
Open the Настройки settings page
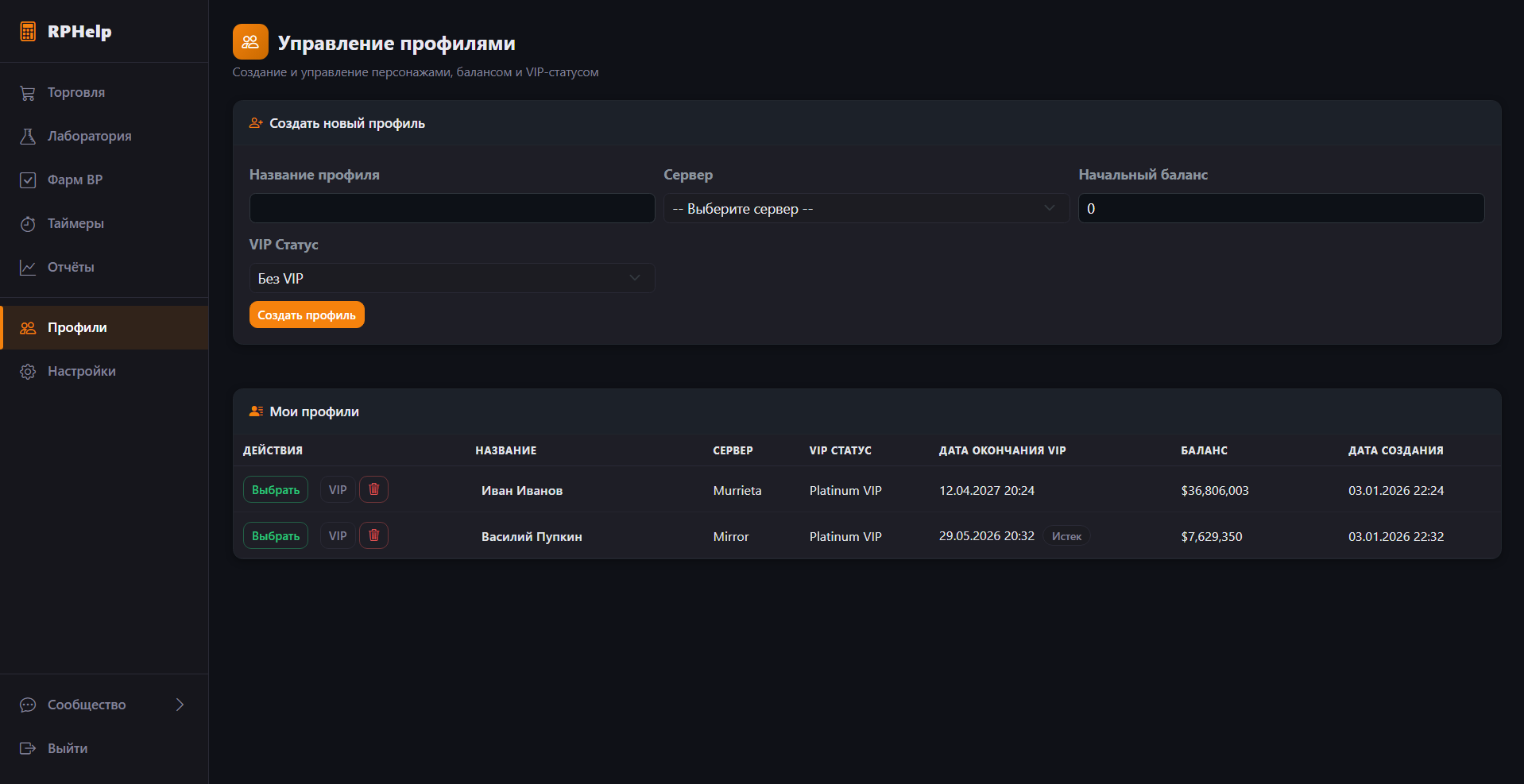point(104,372)
